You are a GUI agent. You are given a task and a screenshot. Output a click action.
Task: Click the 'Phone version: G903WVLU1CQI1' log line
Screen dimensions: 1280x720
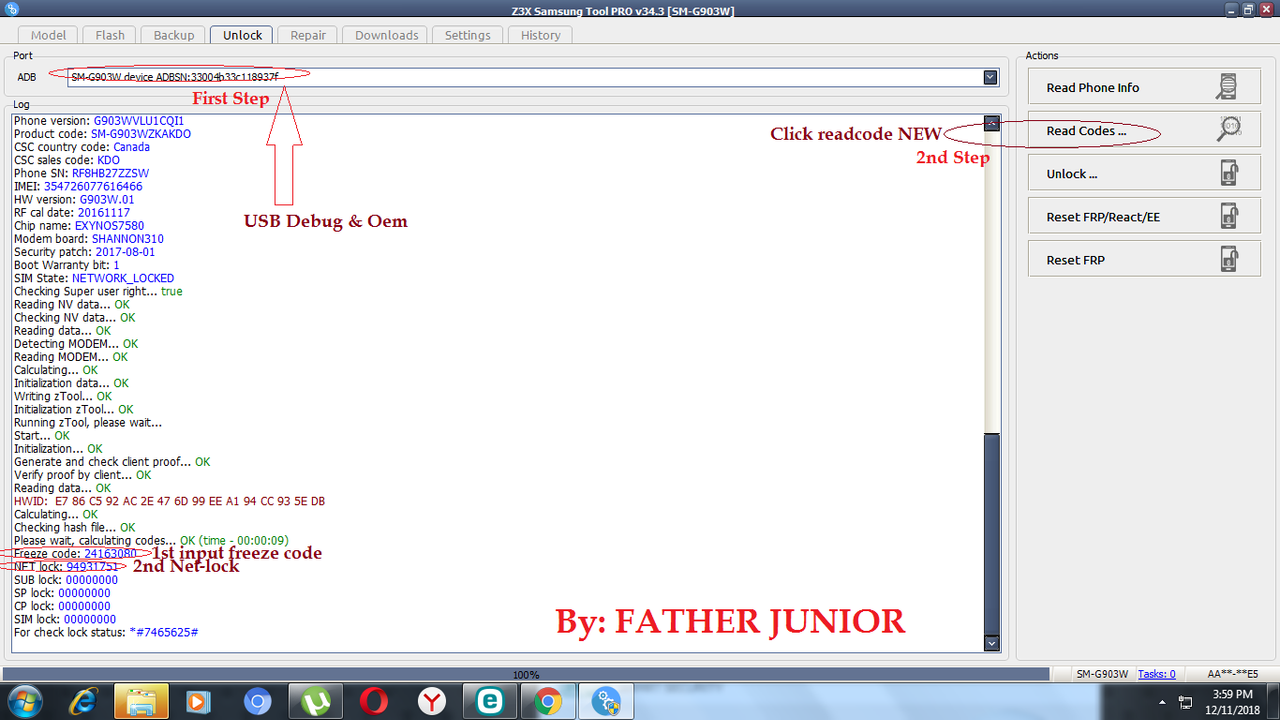pos(99,121)
